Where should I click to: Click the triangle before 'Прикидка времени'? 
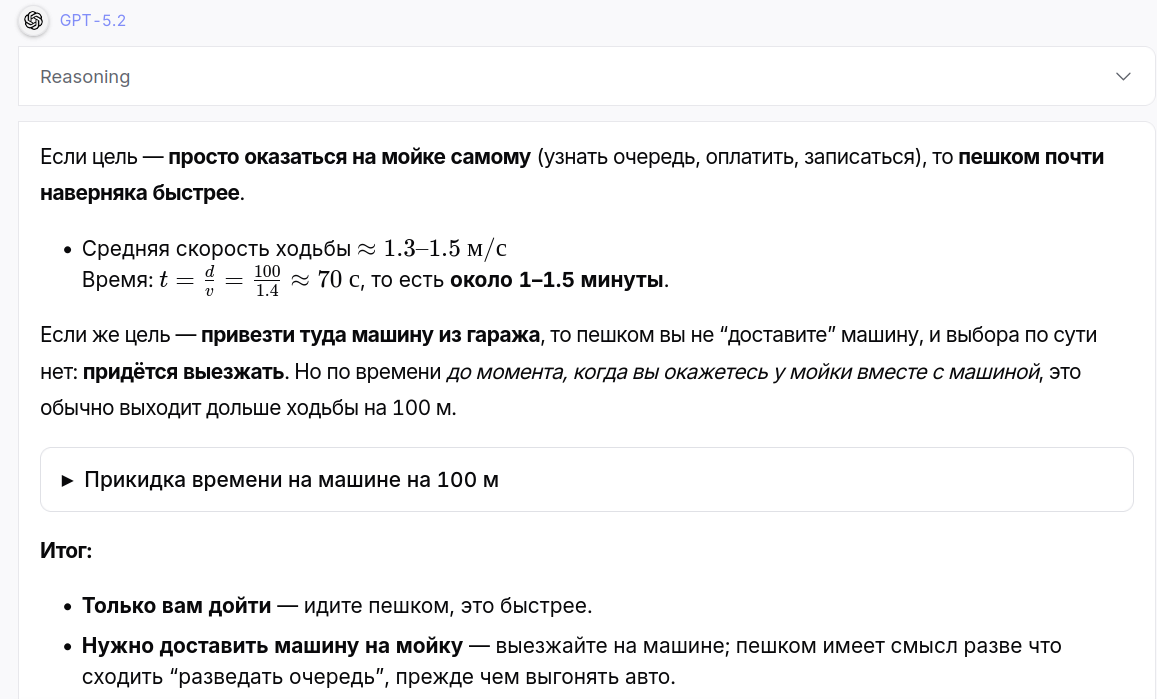pyautogui.click(x=68, y=480)
